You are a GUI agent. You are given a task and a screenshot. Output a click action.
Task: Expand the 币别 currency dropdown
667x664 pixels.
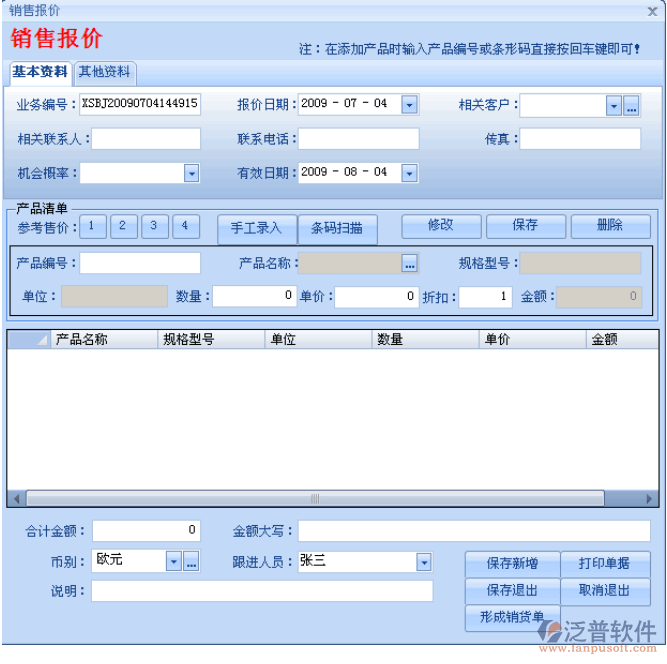(x=174, y=561)
